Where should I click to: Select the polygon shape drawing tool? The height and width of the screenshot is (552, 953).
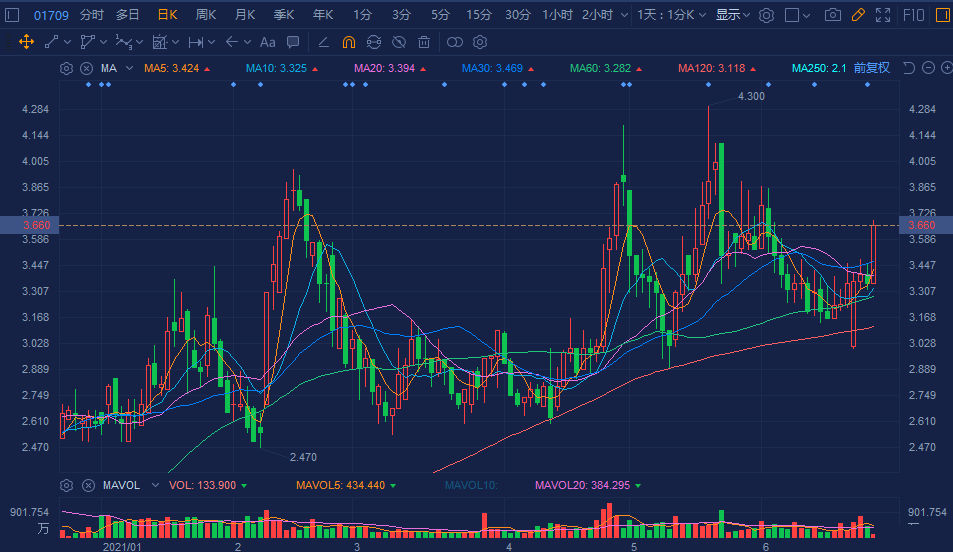tap(88, 42)
